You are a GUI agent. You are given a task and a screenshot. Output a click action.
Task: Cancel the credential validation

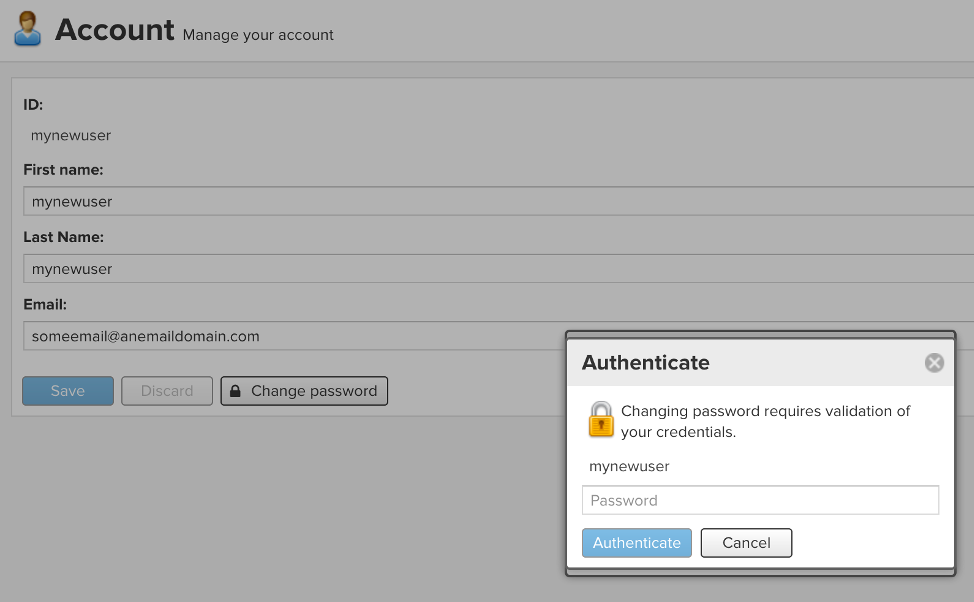coord(746,542)
